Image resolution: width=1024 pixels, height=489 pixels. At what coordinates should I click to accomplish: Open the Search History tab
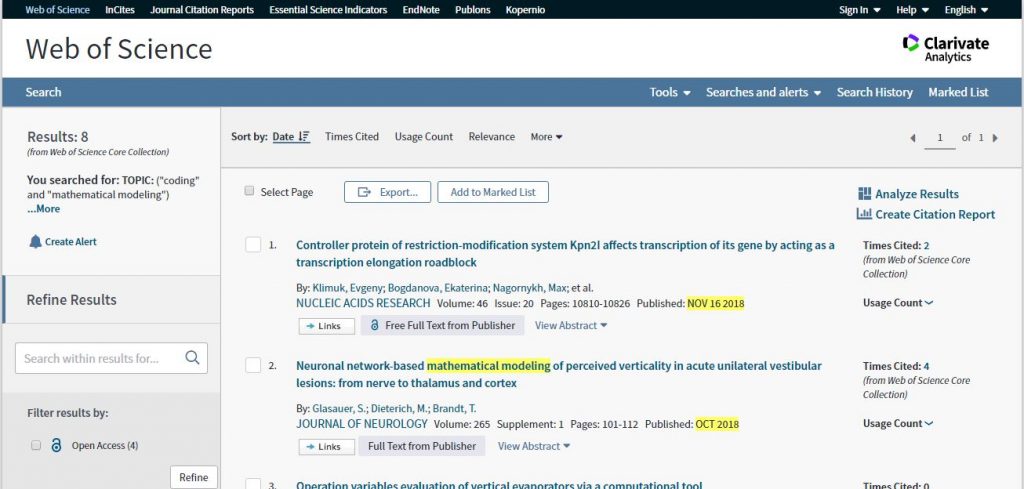(874, 92)
